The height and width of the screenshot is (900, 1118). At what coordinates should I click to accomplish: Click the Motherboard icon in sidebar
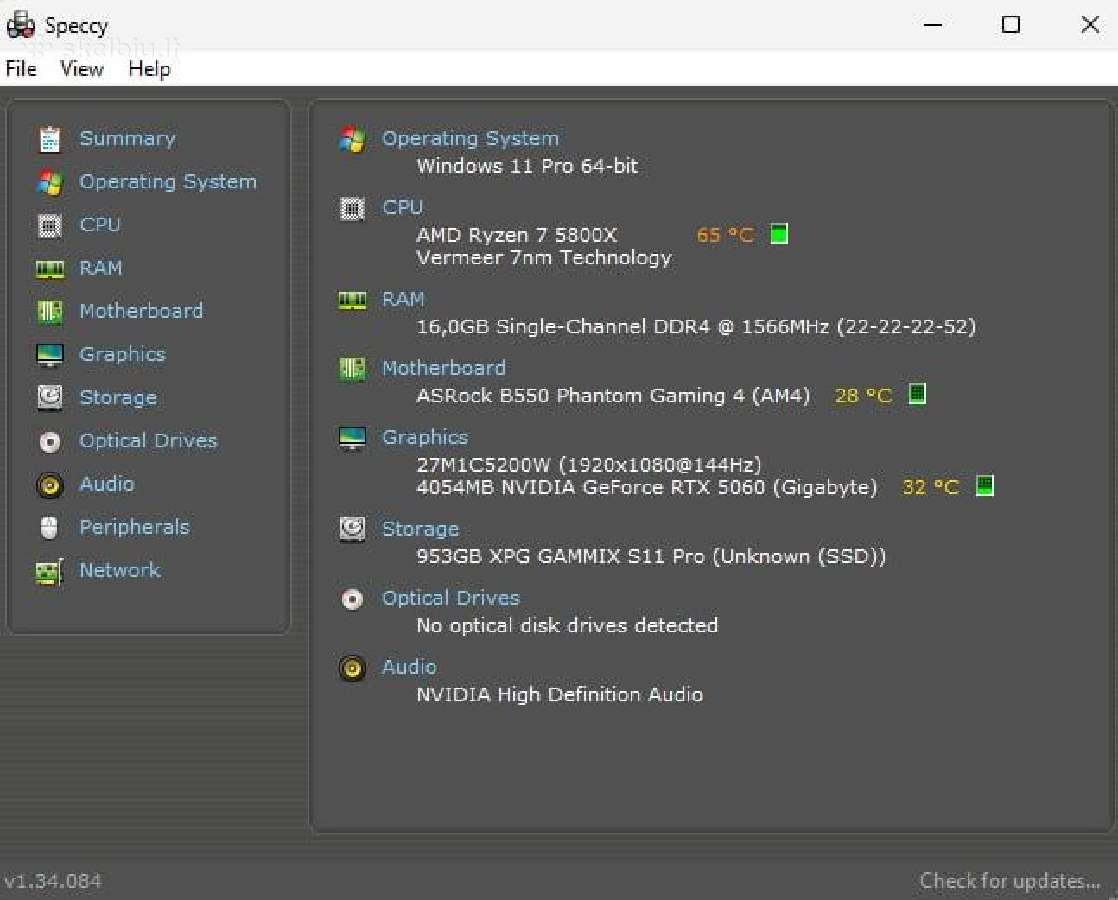(x=49, y=312)
